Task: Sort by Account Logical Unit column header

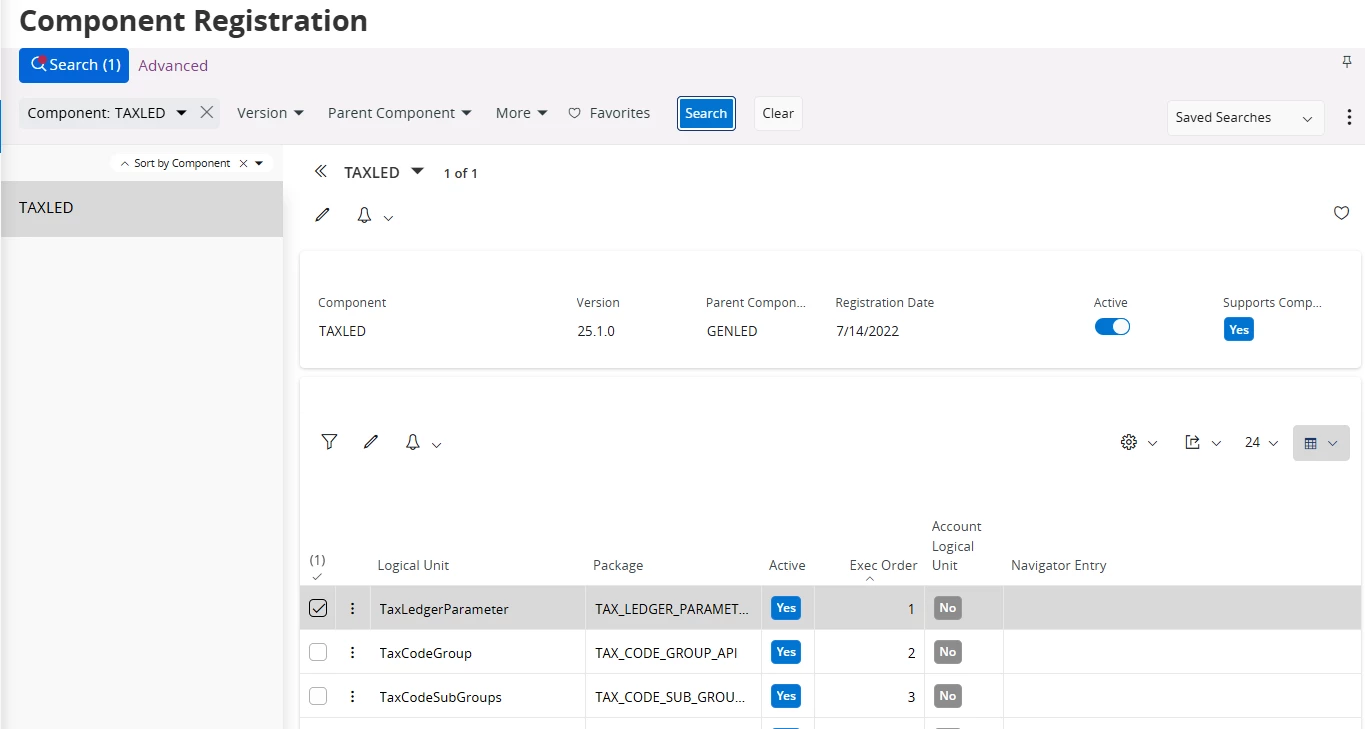Action: click(956, 546)
